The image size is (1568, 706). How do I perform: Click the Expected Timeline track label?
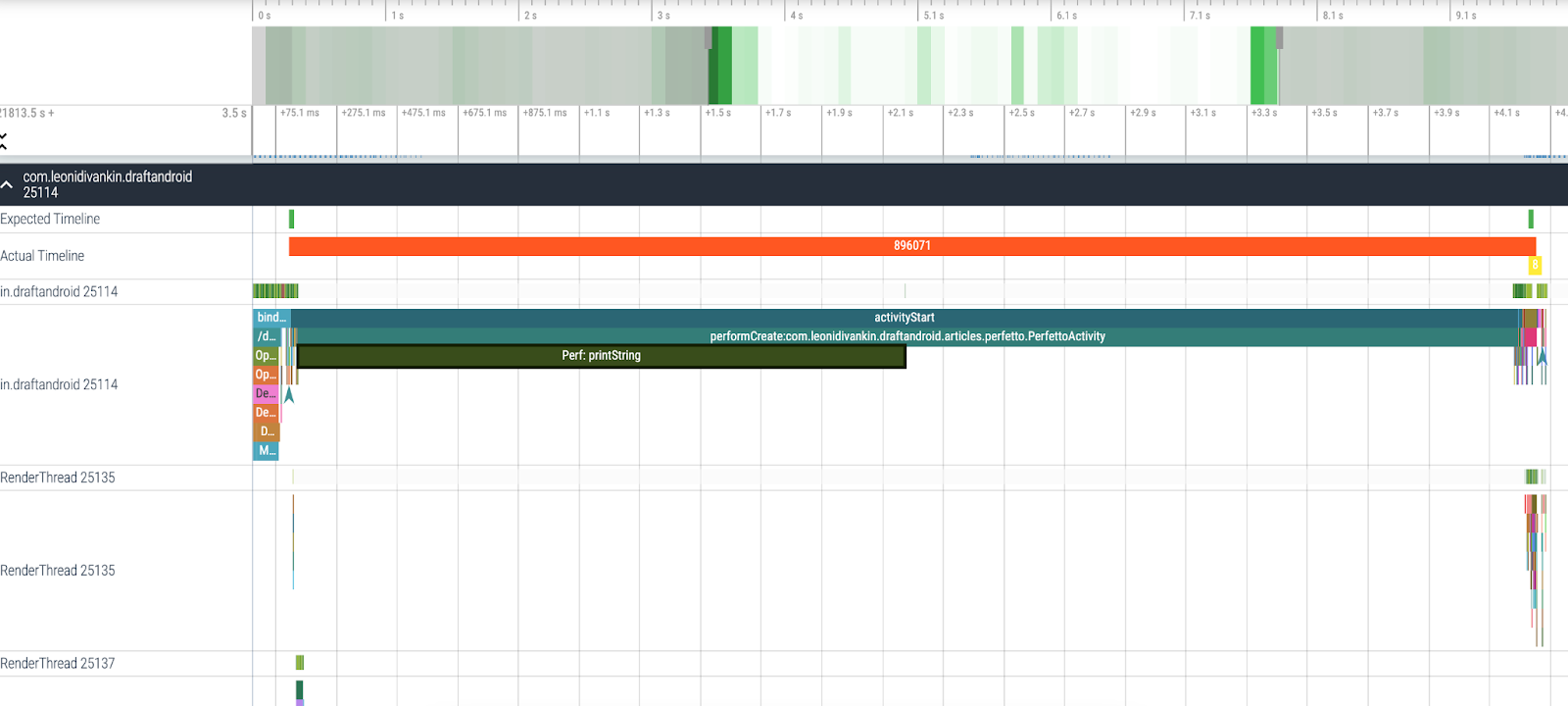click(51, 220)
